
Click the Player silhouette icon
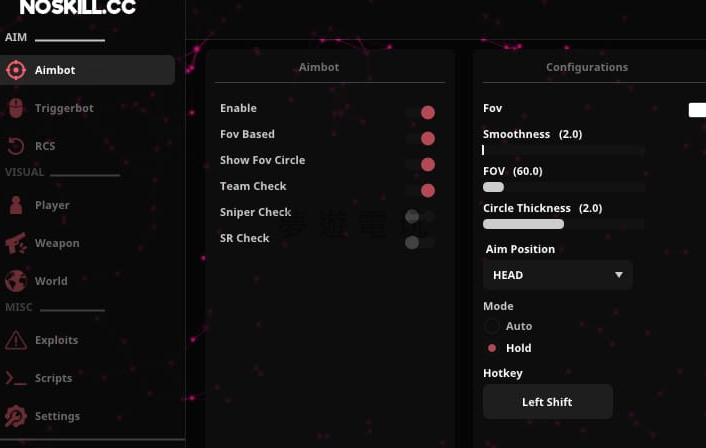click(16, 205)
